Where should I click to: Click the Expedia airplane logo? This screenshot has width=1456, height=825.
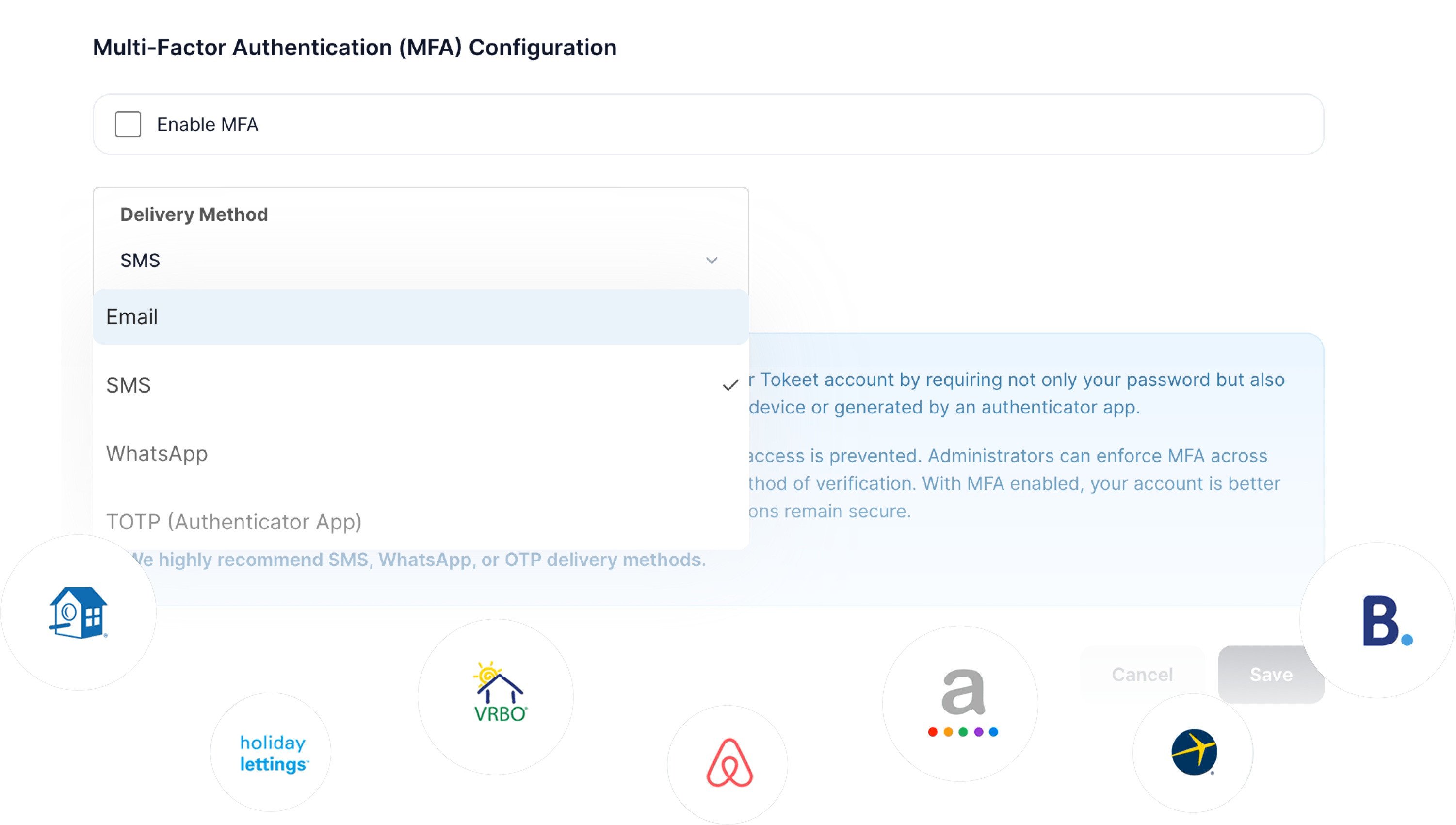[1194, 752]
